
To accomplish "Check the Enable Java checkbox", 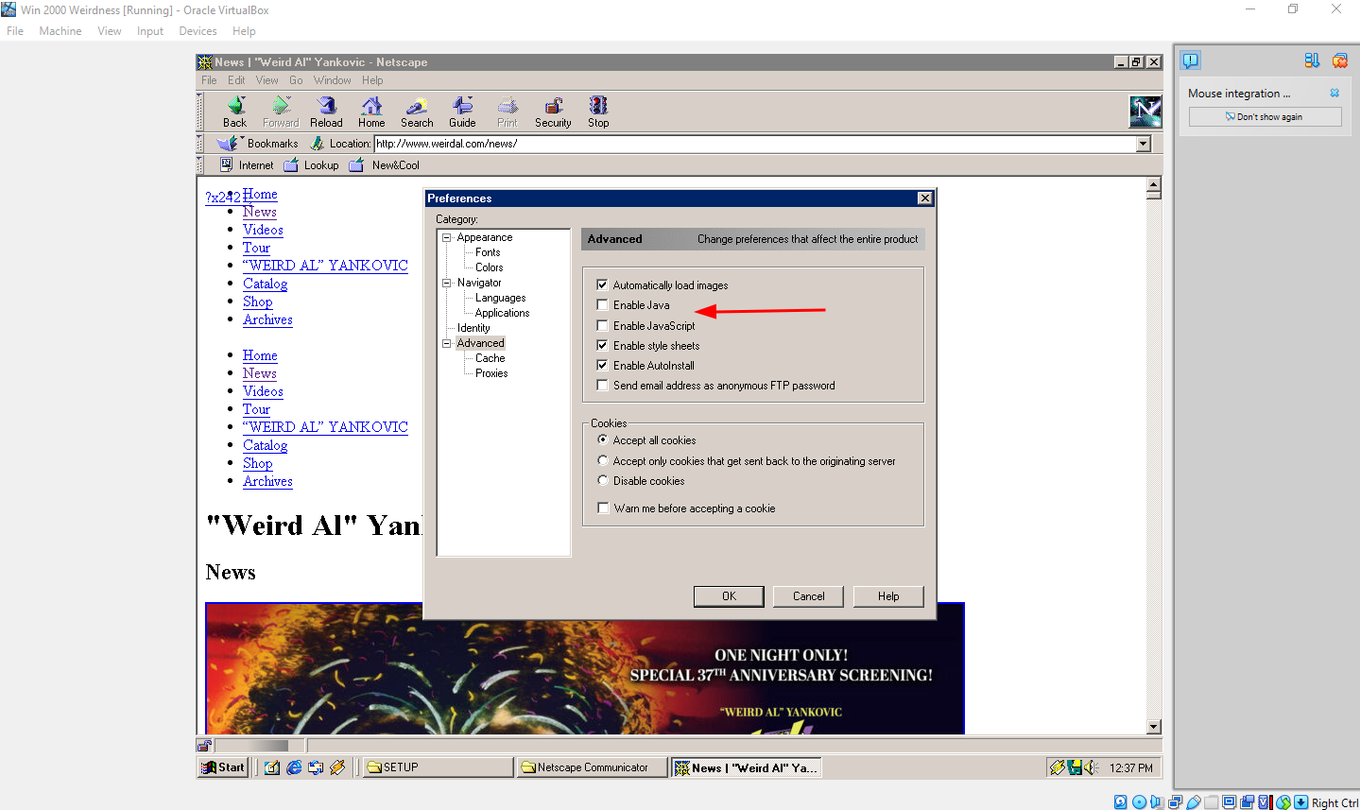I will coord(602,305).
